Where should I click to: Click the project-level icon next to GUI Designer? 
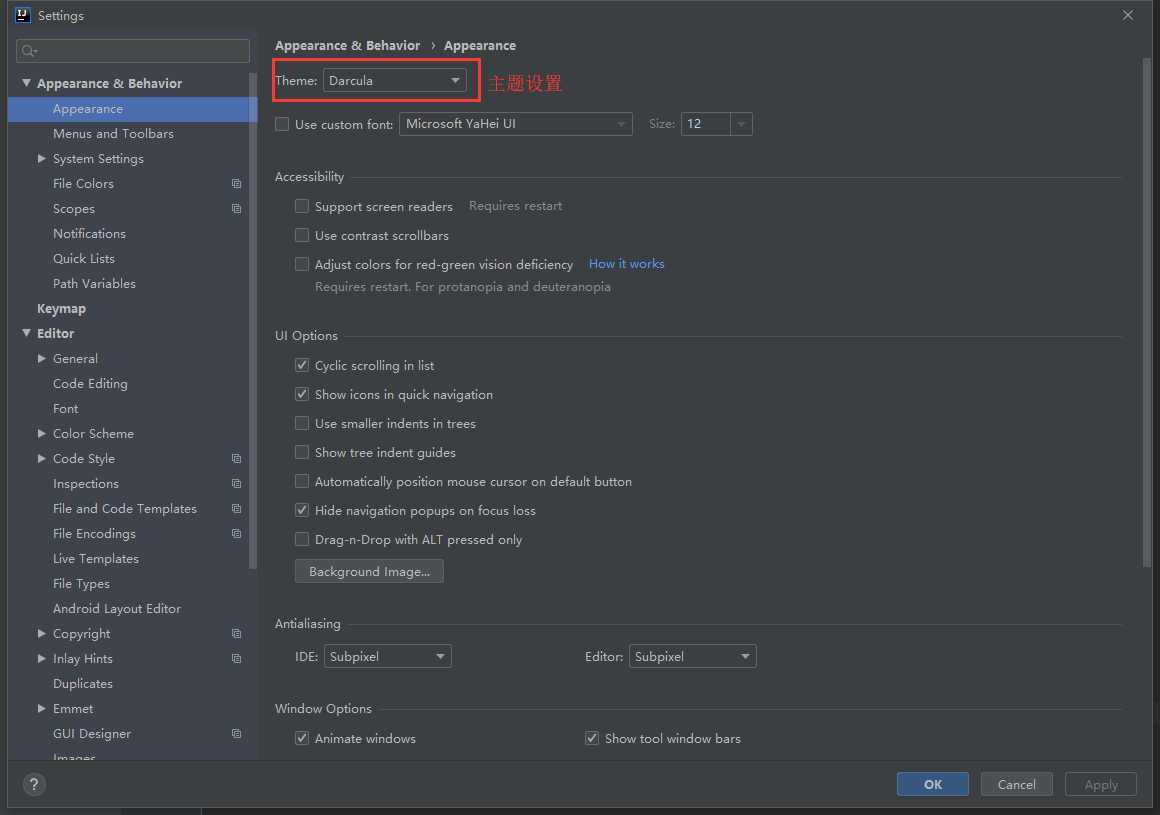click(236, 734)
